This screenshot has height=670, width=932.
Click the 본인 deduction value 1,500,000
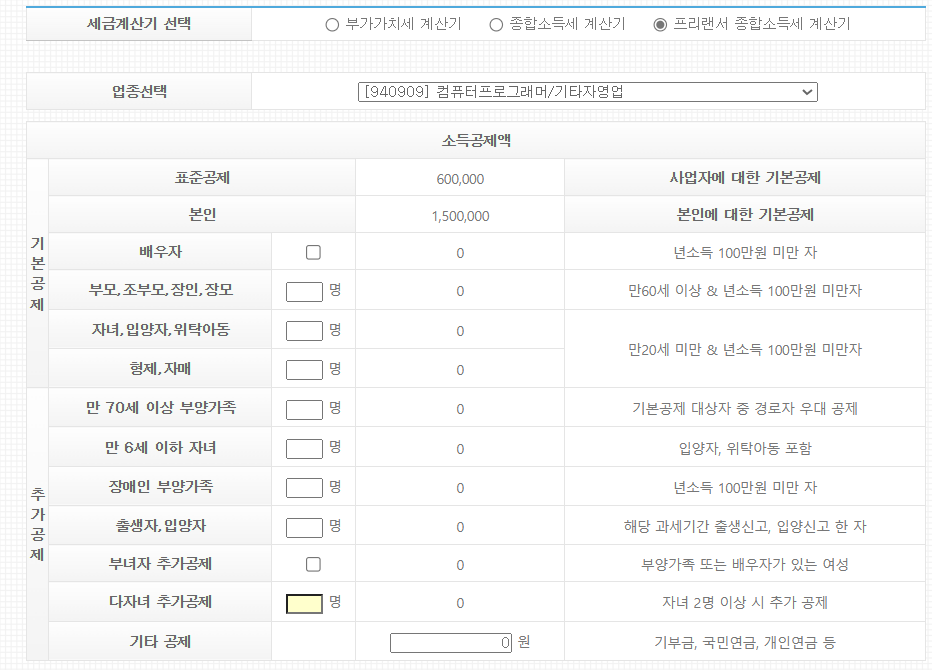click(460, 216)
